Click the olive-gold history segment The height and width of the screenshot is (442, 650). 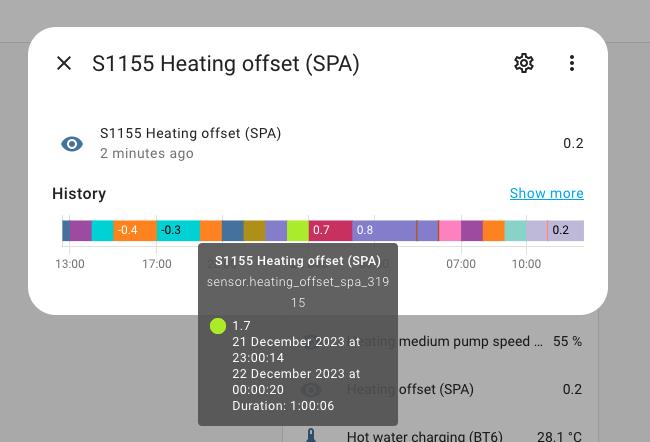(255, 230)
